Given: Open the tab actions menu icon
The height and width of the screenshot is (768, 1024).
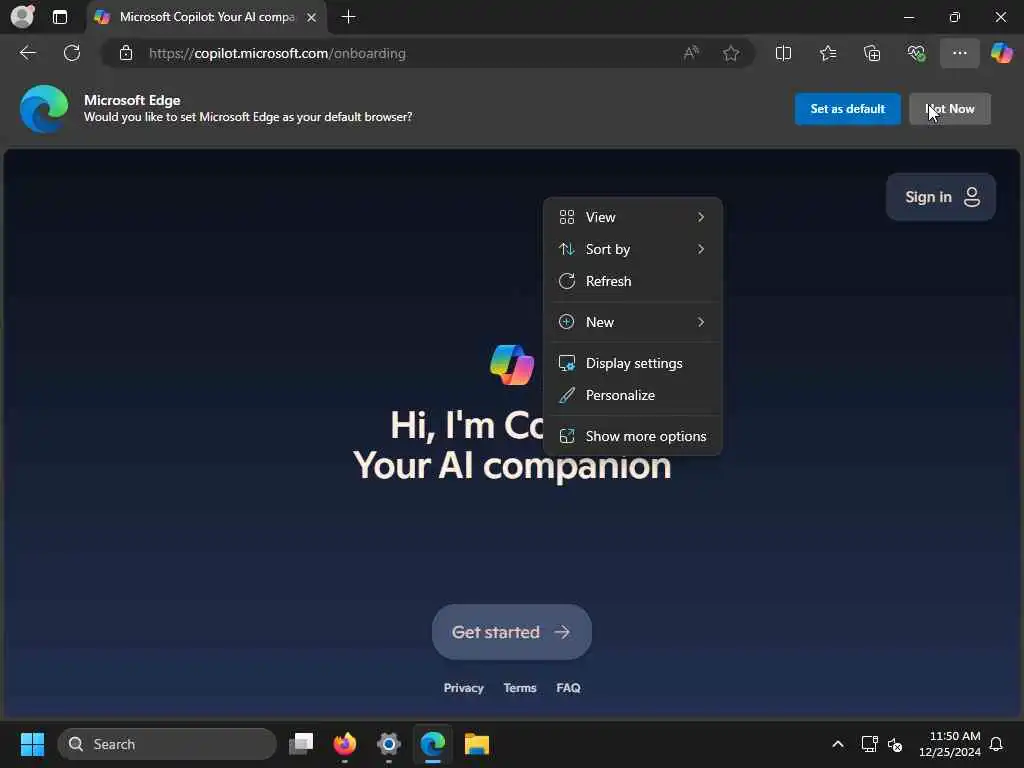Looking at the screenshot, I should 59,17.
